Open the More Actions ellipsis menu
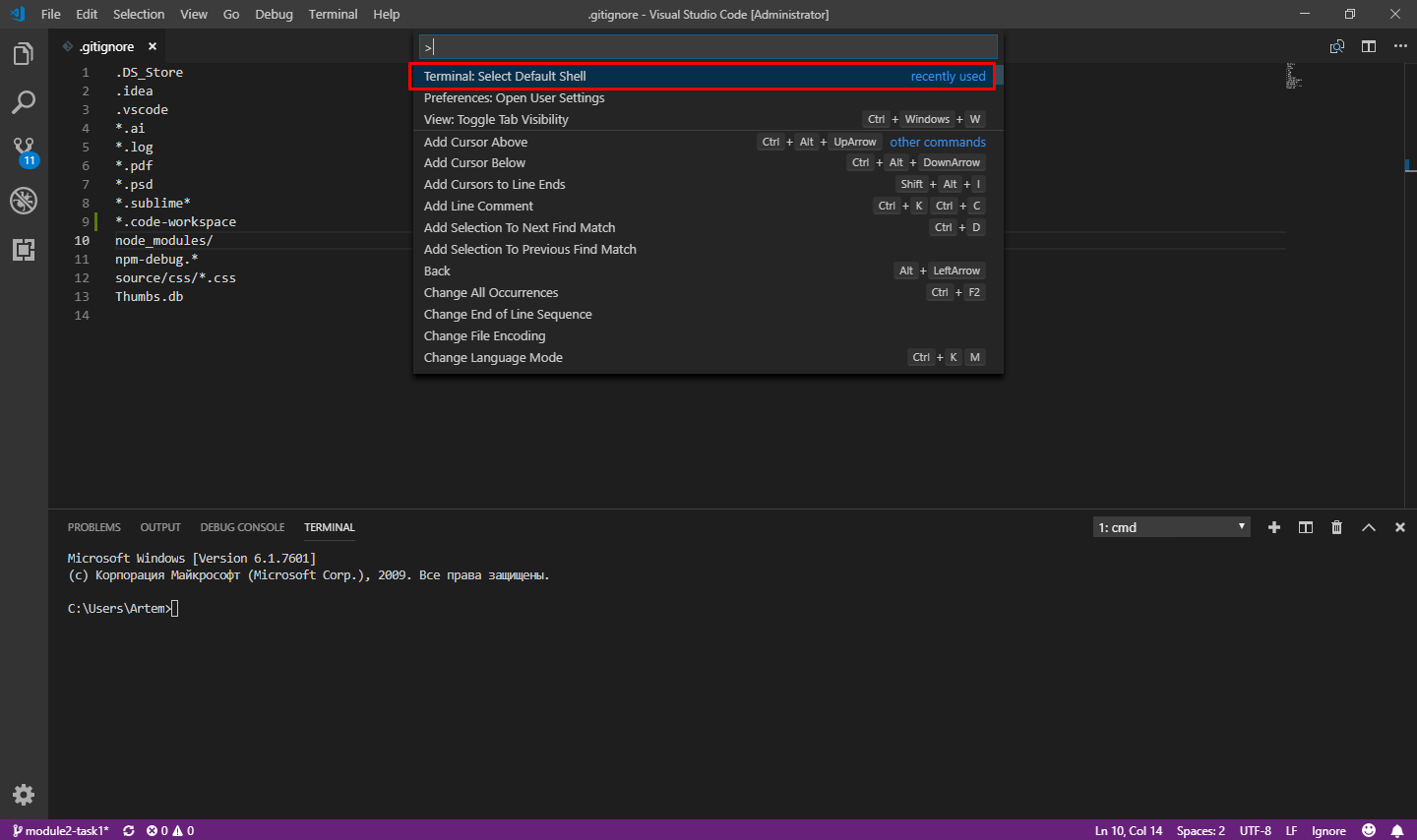The image size is (1417, 840). click(x=1400, y=45)
